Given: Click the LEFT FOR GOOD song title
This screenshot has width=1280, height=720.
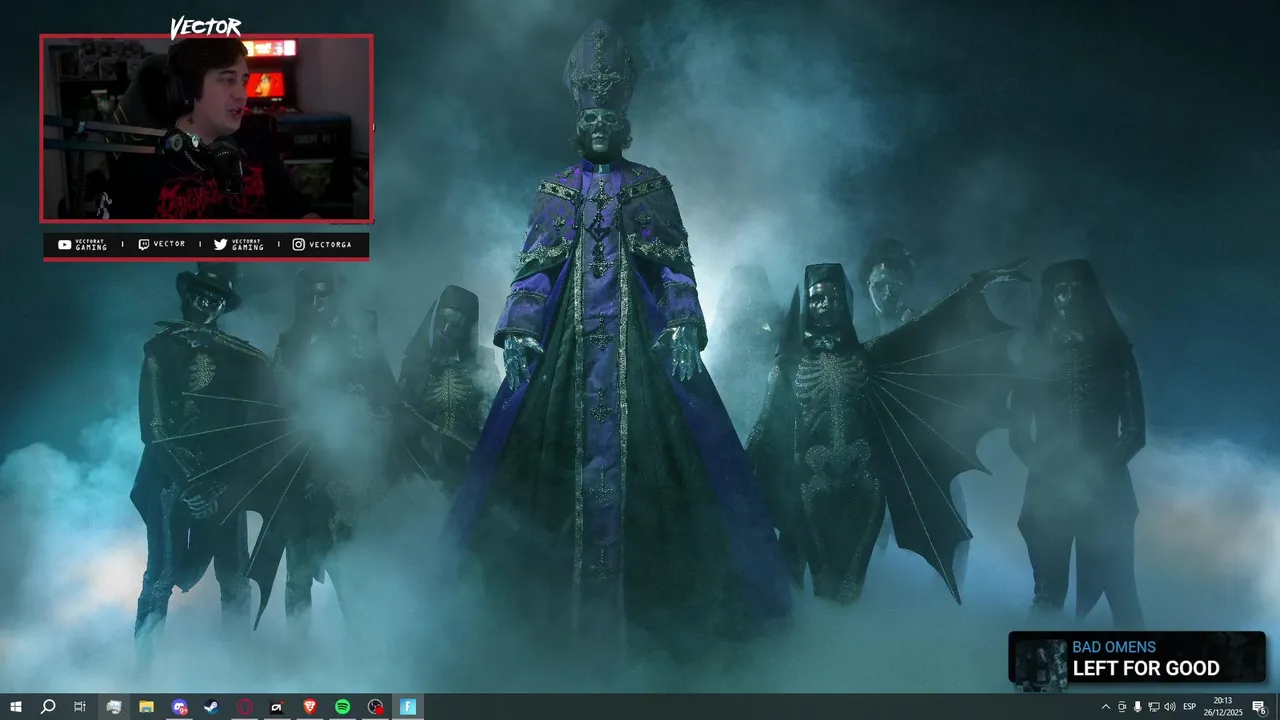Looking at the screenshot, I should (x=1146, y=668).
